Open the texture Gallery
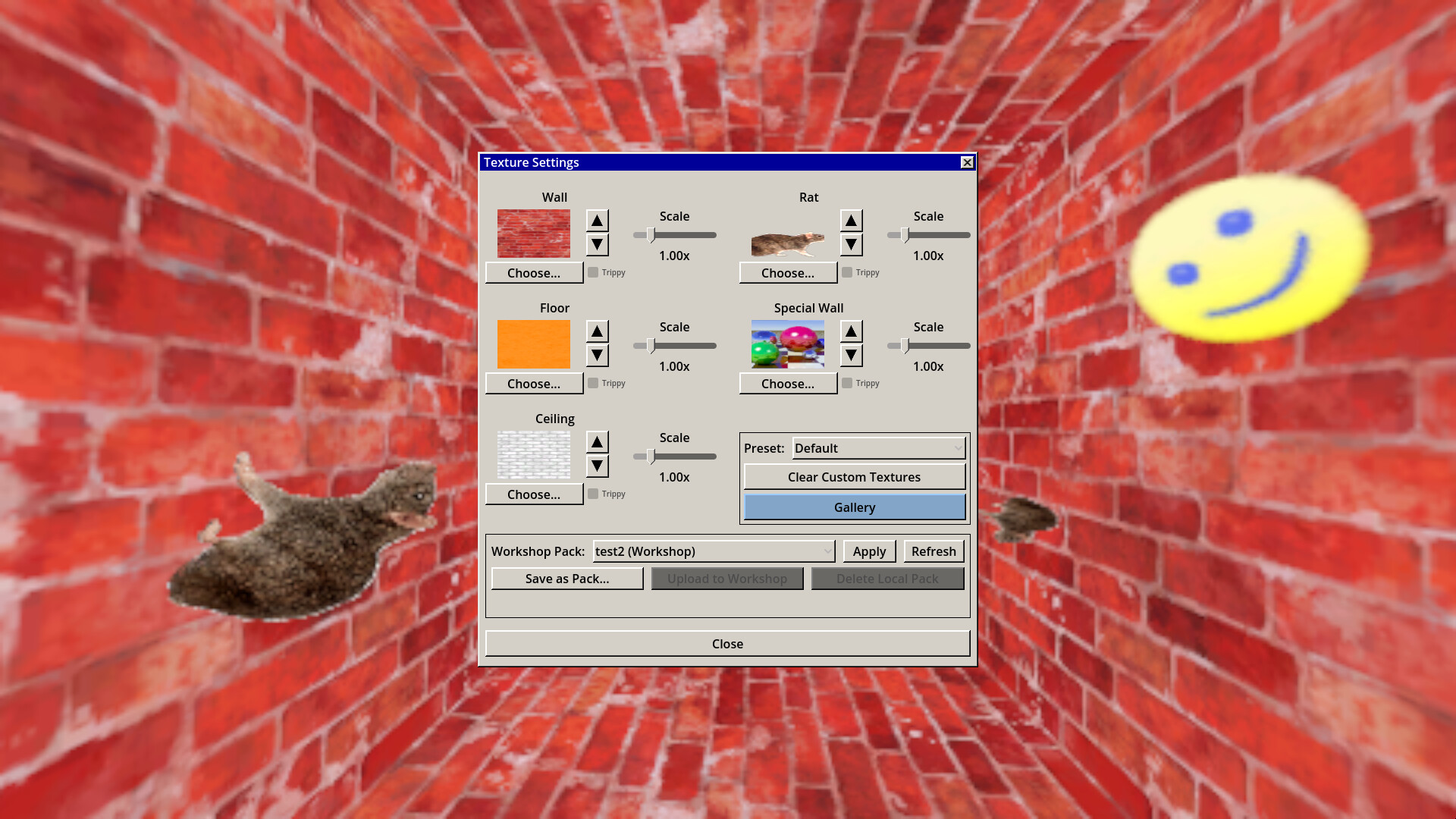Viewport: 1456px width, 819px height. click(855, 507)
